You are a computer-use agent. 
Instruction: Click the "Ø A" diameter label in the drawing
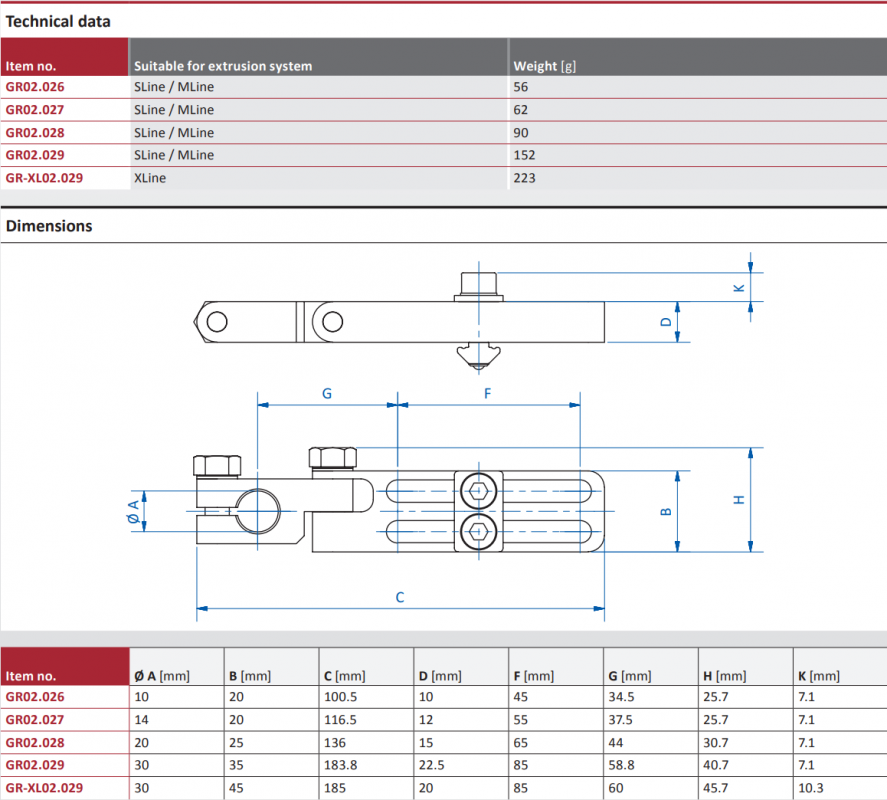point(134,511)
